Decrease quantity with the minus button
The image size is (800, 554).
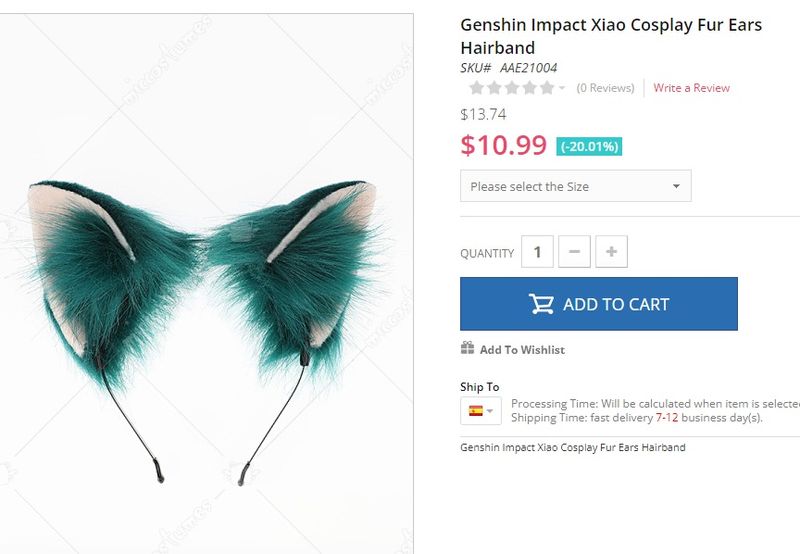click(x=574, y=251)
